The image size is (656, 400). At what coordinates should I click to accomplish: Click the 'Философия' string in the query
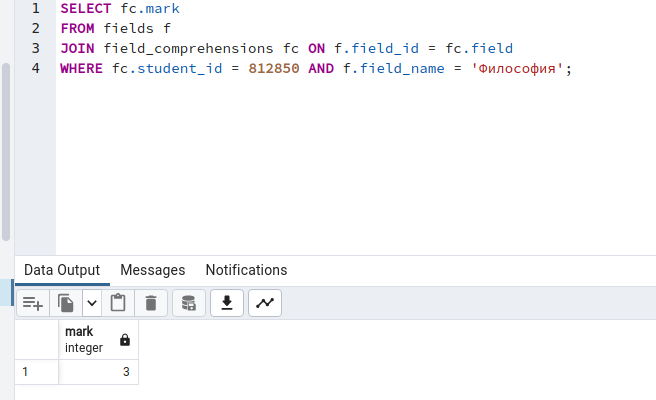pyautogui.click(x=517, y=69)
